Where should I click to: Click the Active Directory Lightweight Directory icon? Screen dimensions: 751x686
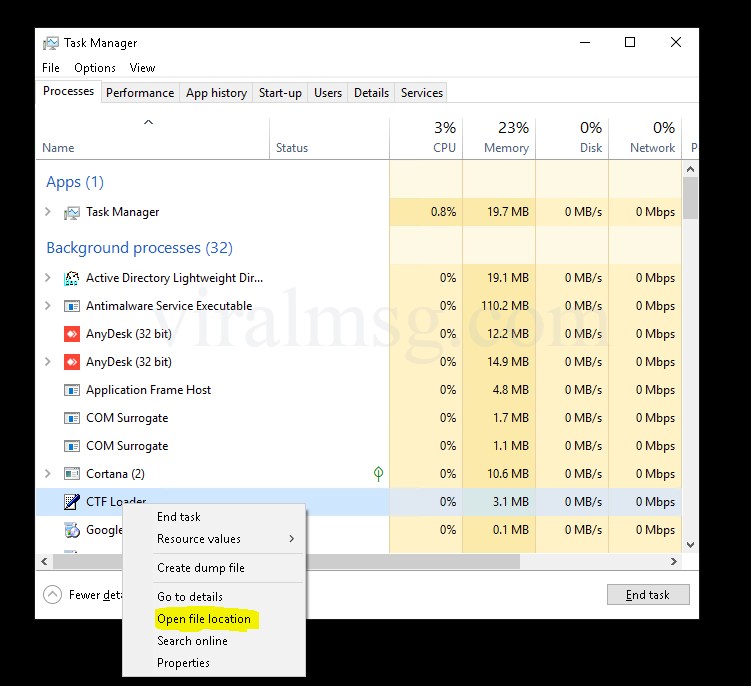coord(72,278)
